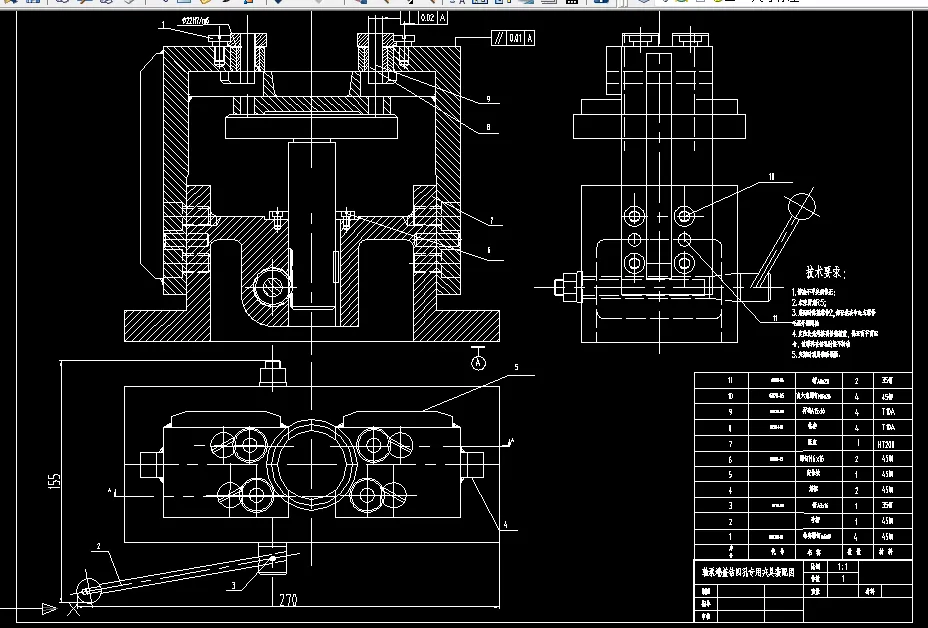Screen dimensions: 928x628
Task: Click balloon number 8 on section view
Action: 488,127
